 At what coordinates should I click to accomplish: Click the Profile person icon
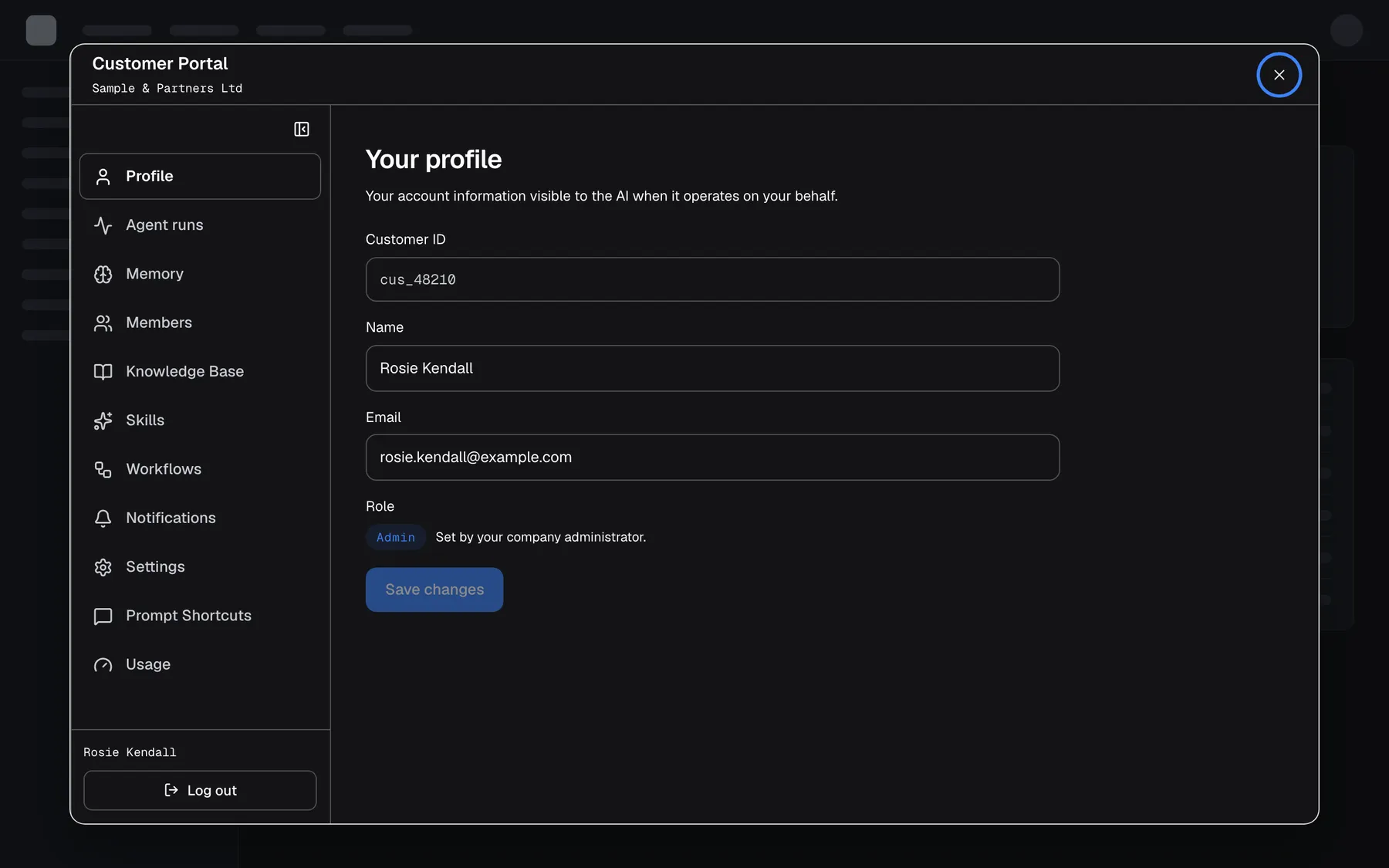(x=103, y=177)
